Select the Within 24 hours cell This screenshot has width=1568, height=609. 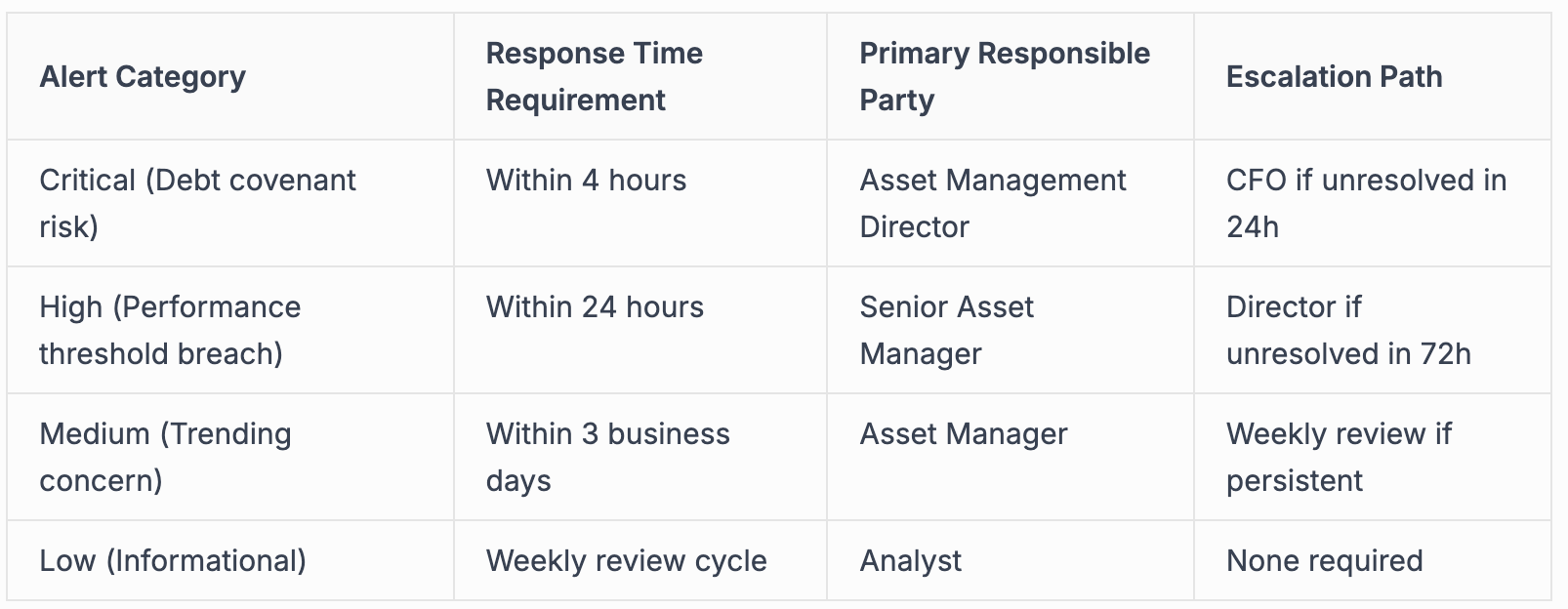(595, 307)
